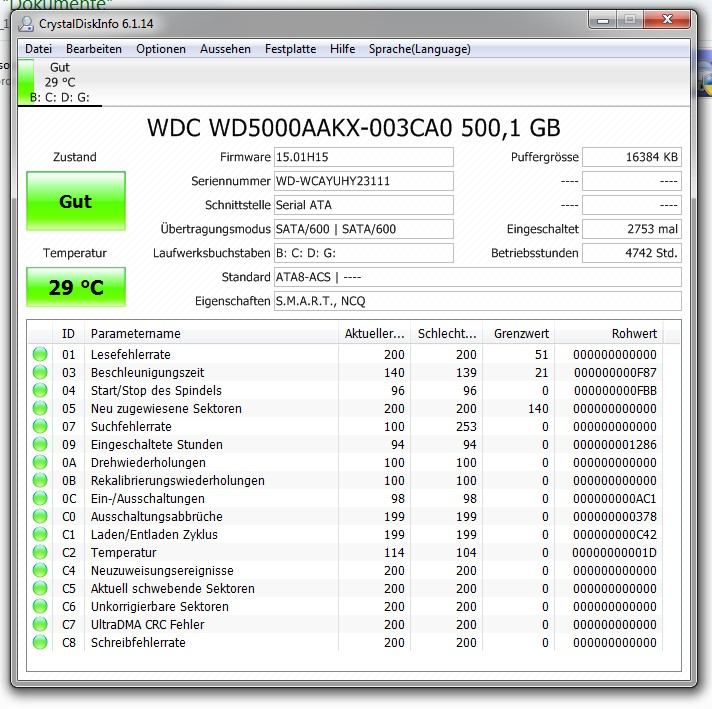Click status dot for UltraDMA CRC Fehler
The height and width of the screenshot is (709, 712).
[x=40, y=624]
